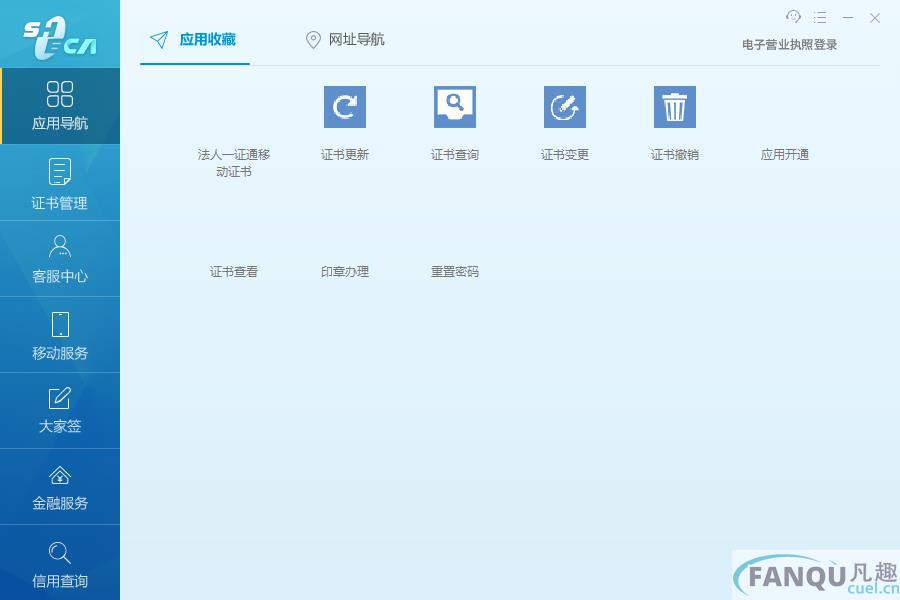Click the 证书更新 label text
The width and height of the screenshot is (900, 600).
click(344, 154)
